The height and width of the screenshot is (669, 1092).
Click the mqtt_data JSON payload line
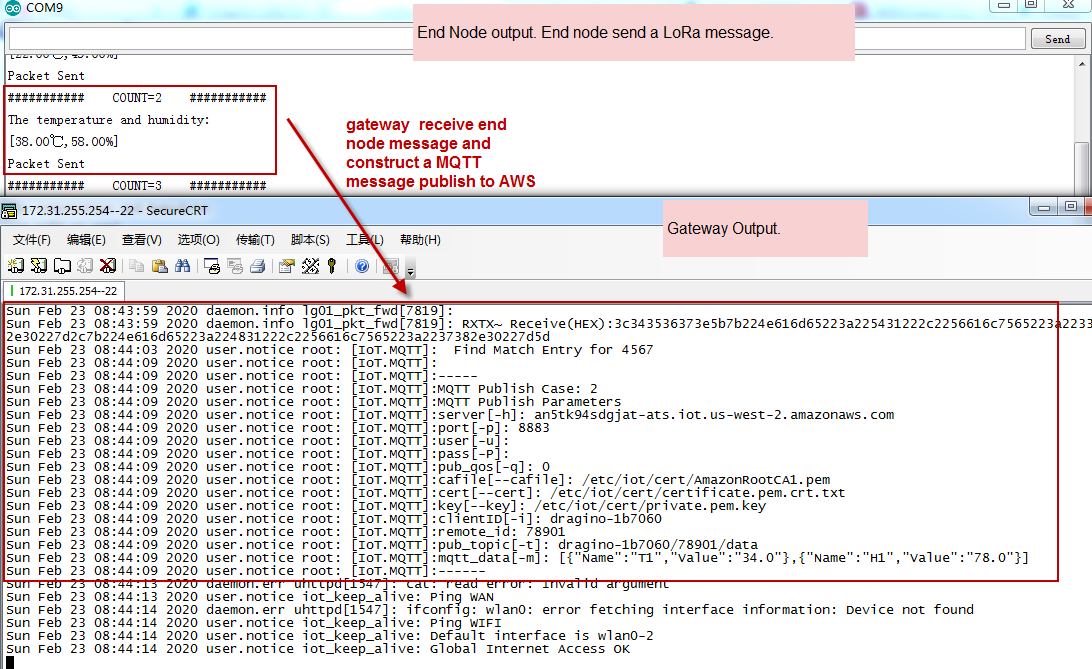click(x=732, y=558)
